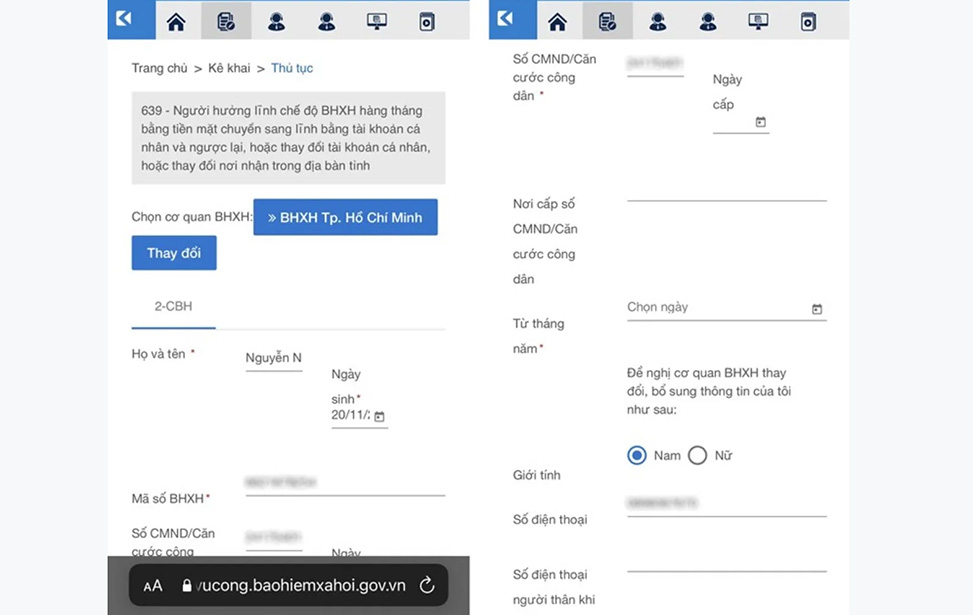This screenshot has width=973, height=615.
Task: Tap the monitor icon in the left screen toolbar
Action: 377,21
